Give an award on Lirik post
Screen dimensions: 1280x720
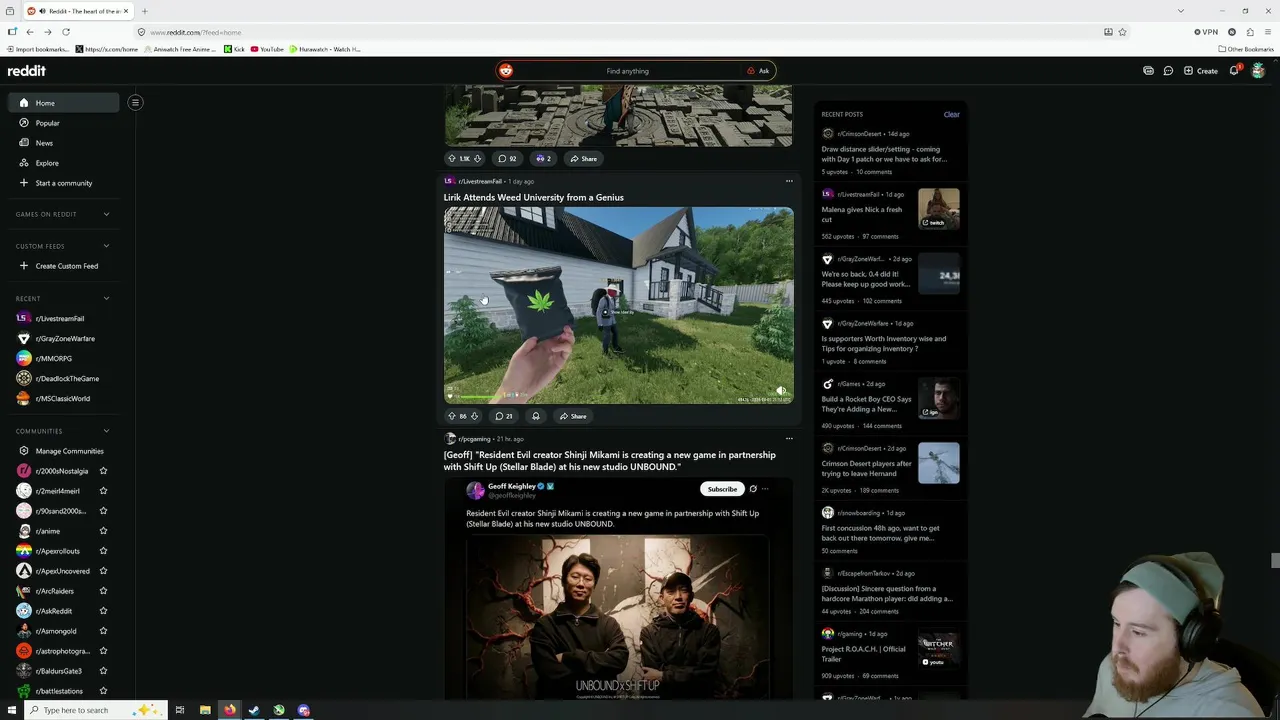(x=536, y=416)
